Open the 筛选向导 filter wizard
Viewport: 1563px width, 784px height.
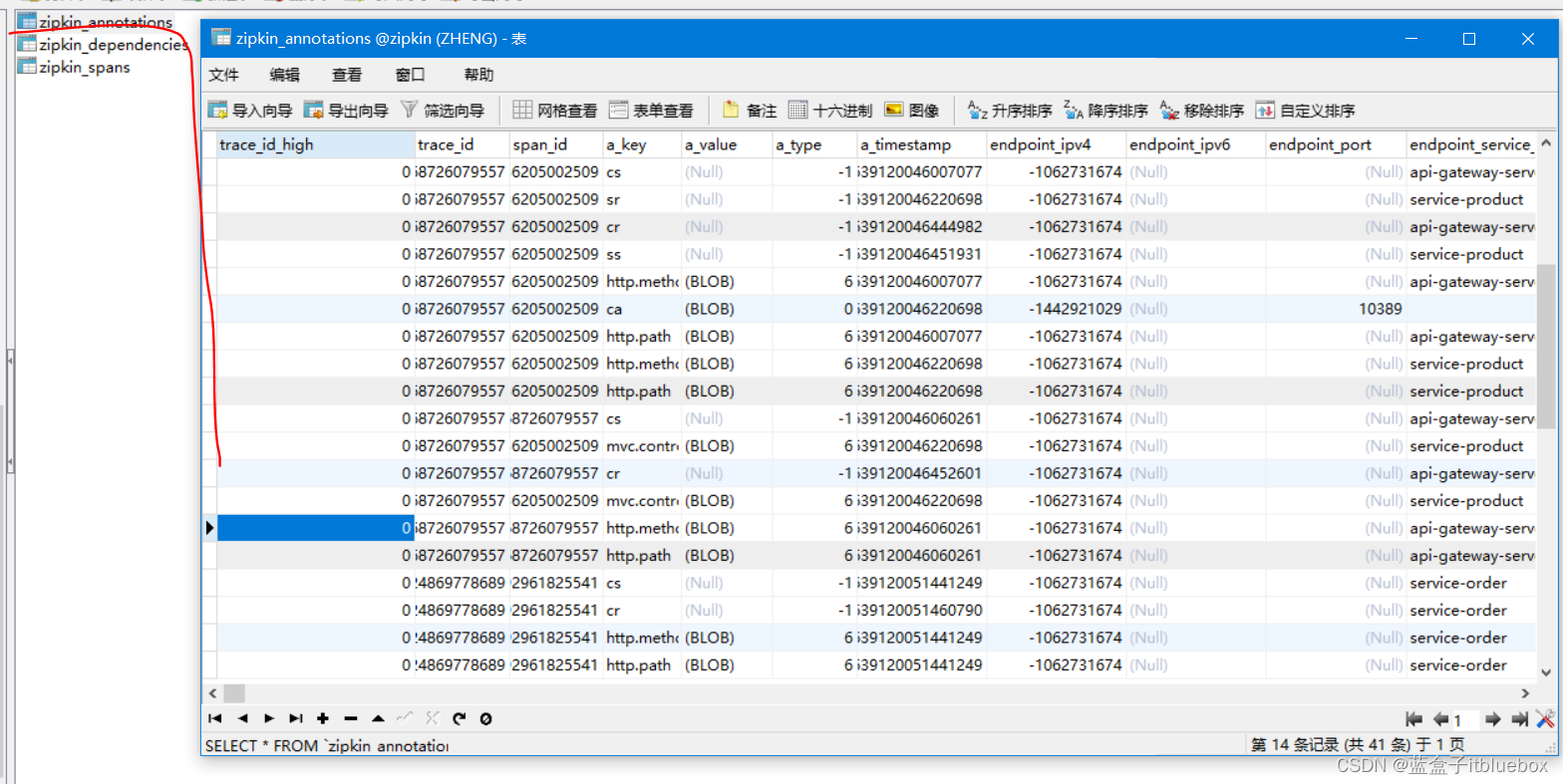coord(442,111)
